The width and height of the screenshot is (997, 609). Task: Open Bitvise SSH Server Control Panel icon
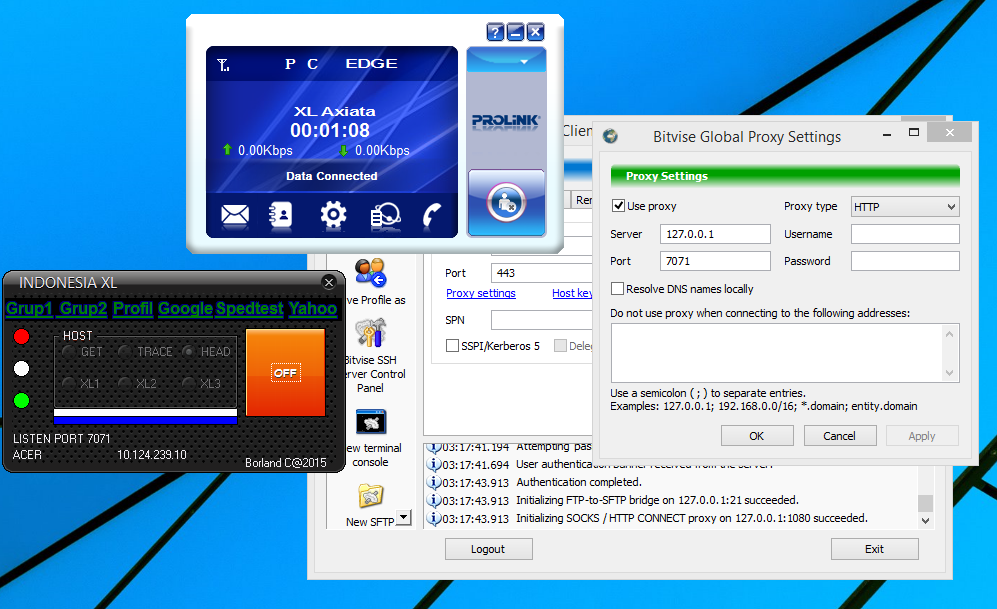tap(371, 332)
